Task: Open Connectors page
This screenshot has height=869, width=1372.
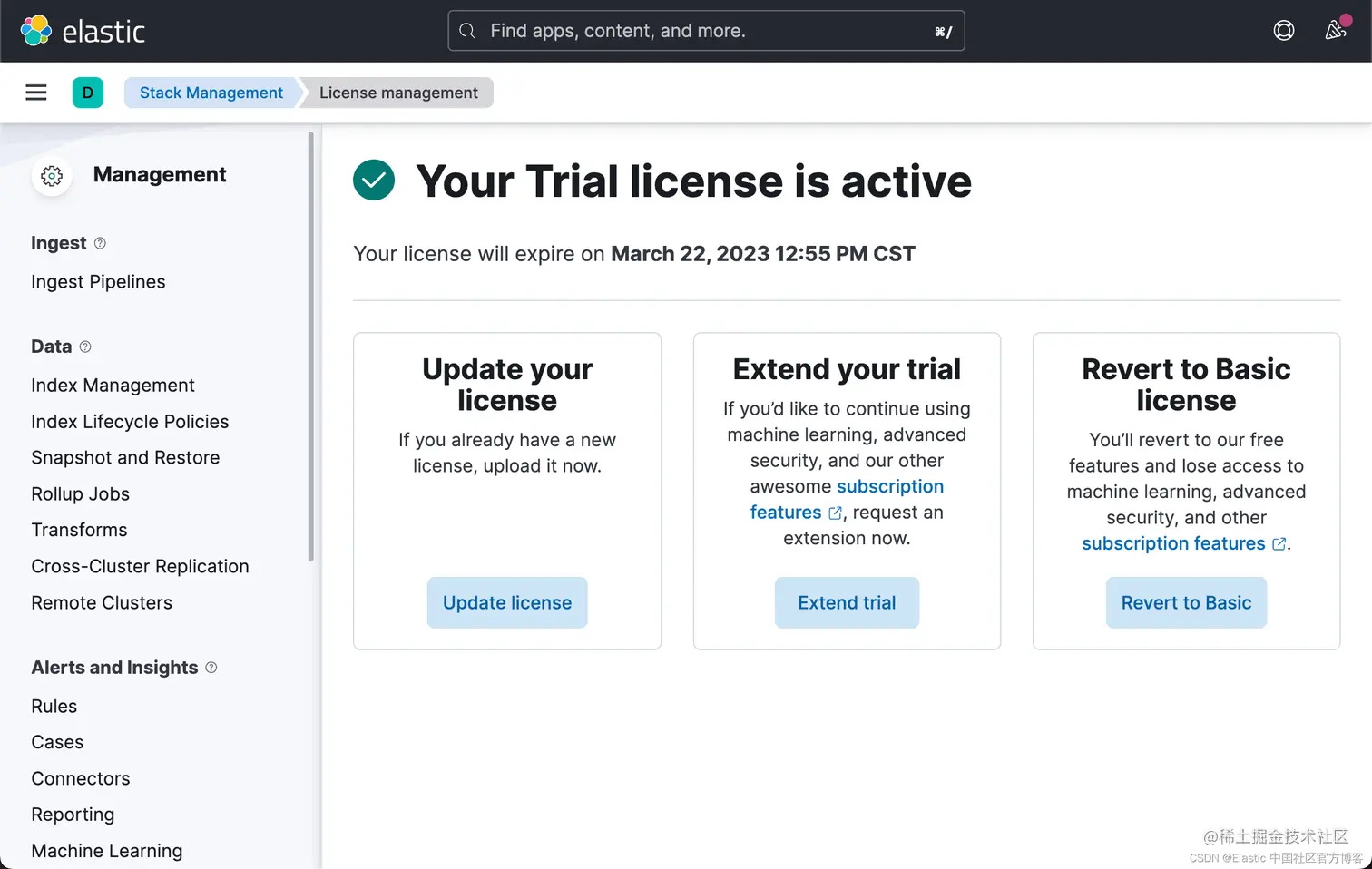Action: pos(81,778)
